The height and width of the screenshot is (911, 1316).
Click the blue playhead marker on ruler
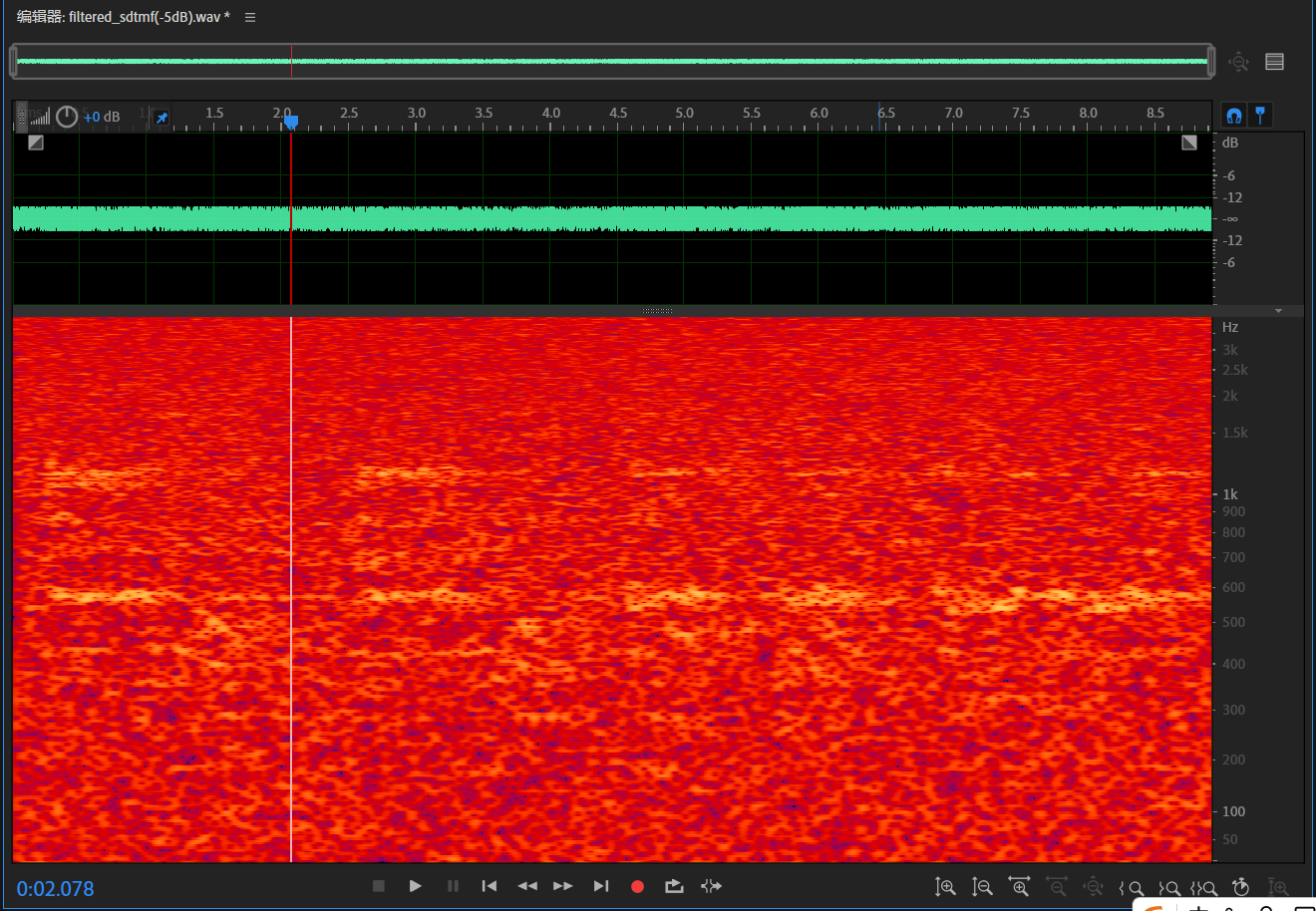[x=291, y=122]
